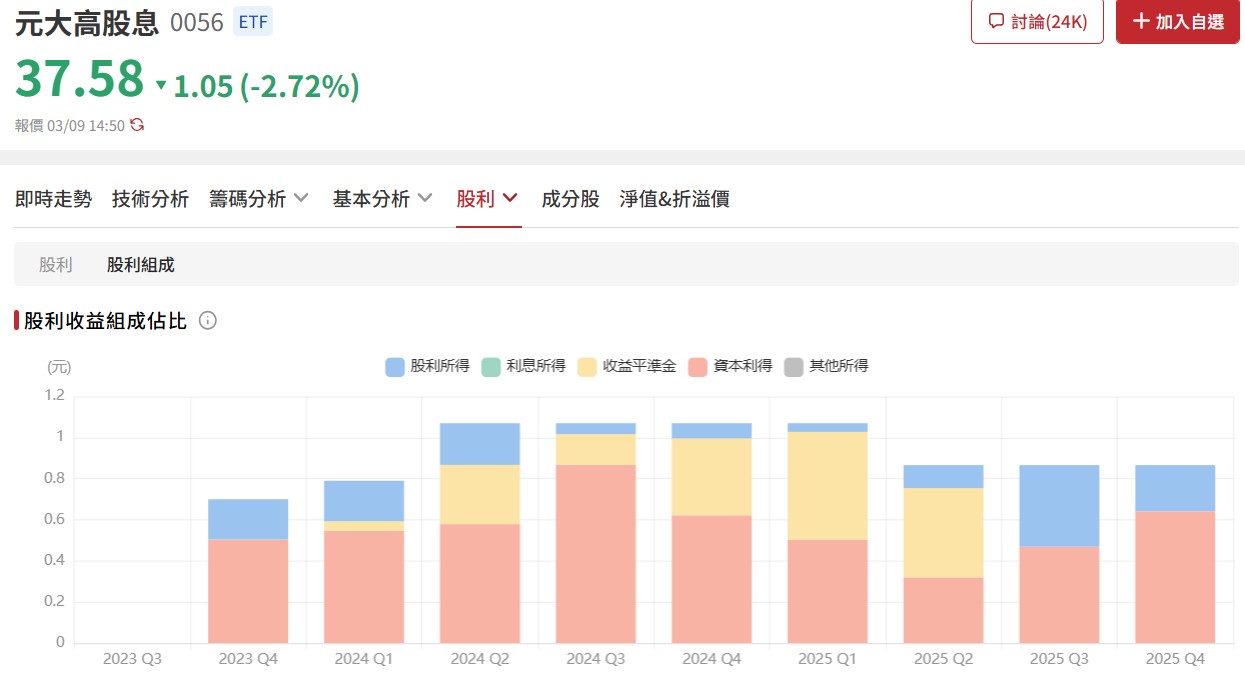Click the yellow color swatch for 收益平準金

pyautogui.click(x=587, y=366)
